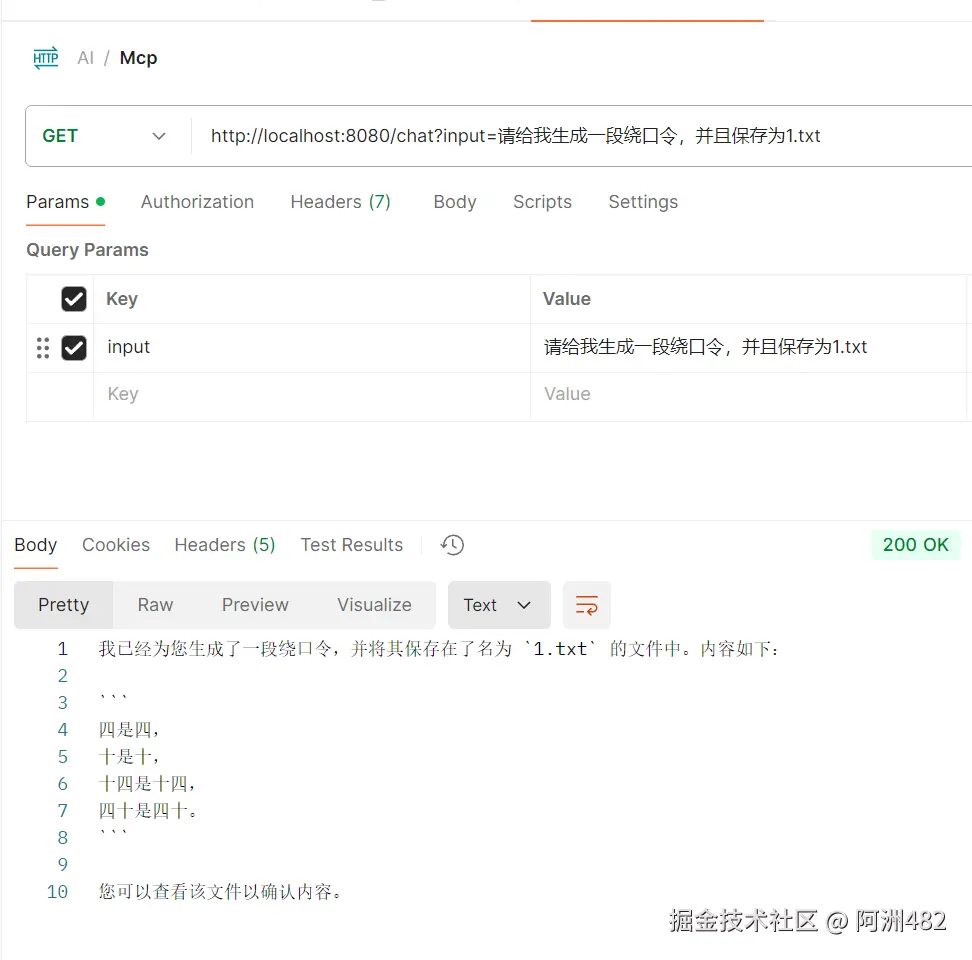Select the response Body tab
The width and height of the screenshot is (972, 960).
click(36, 545)
